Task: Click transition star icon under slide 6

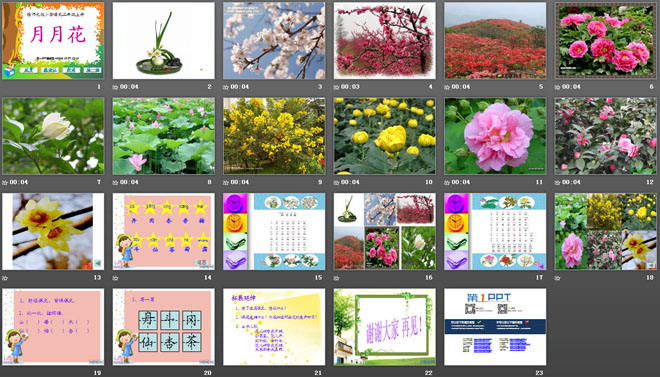Action: [557, 87]
